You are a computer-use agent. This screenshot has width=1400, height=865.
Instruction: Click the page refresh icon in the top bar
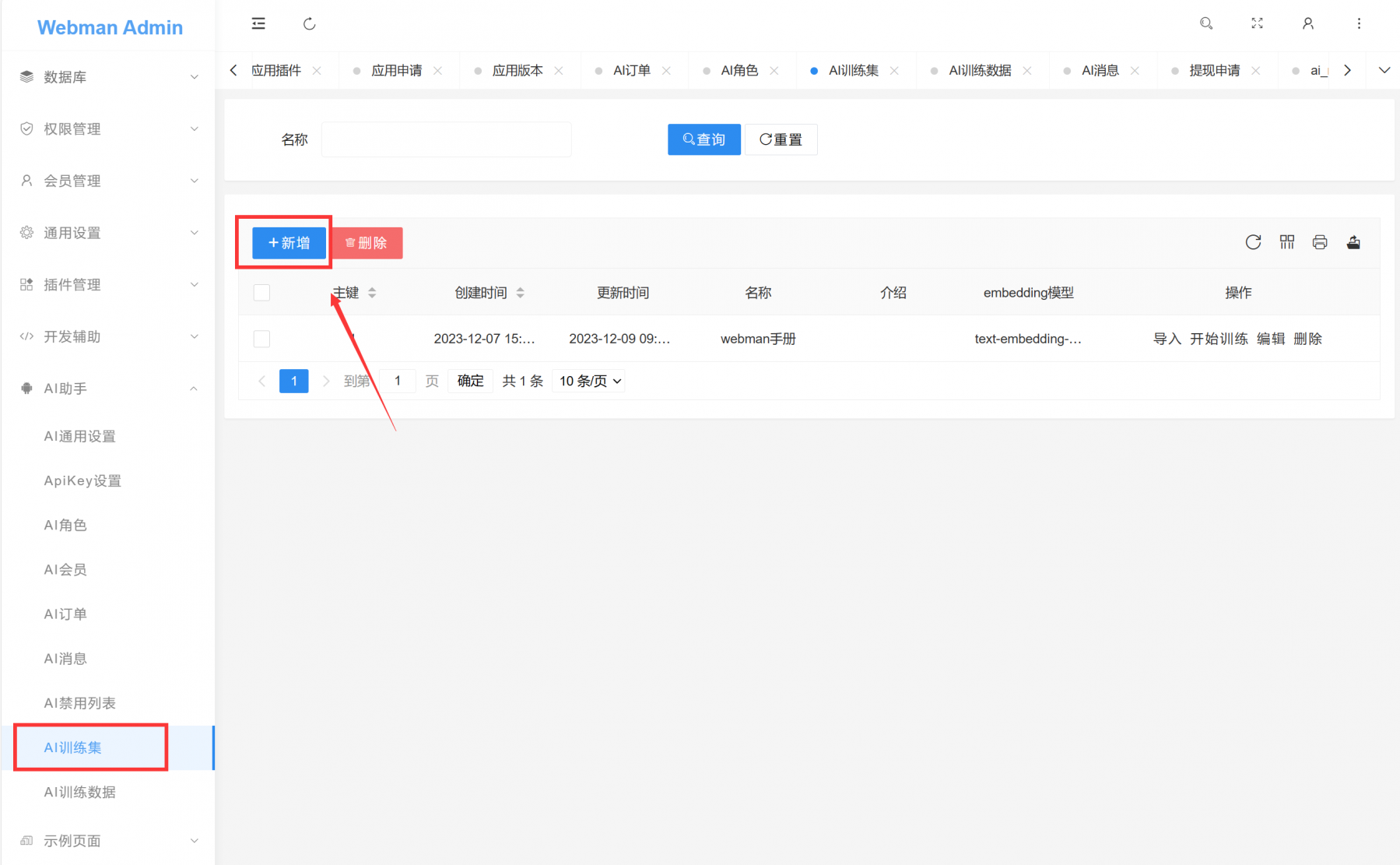tap(309, 23)
